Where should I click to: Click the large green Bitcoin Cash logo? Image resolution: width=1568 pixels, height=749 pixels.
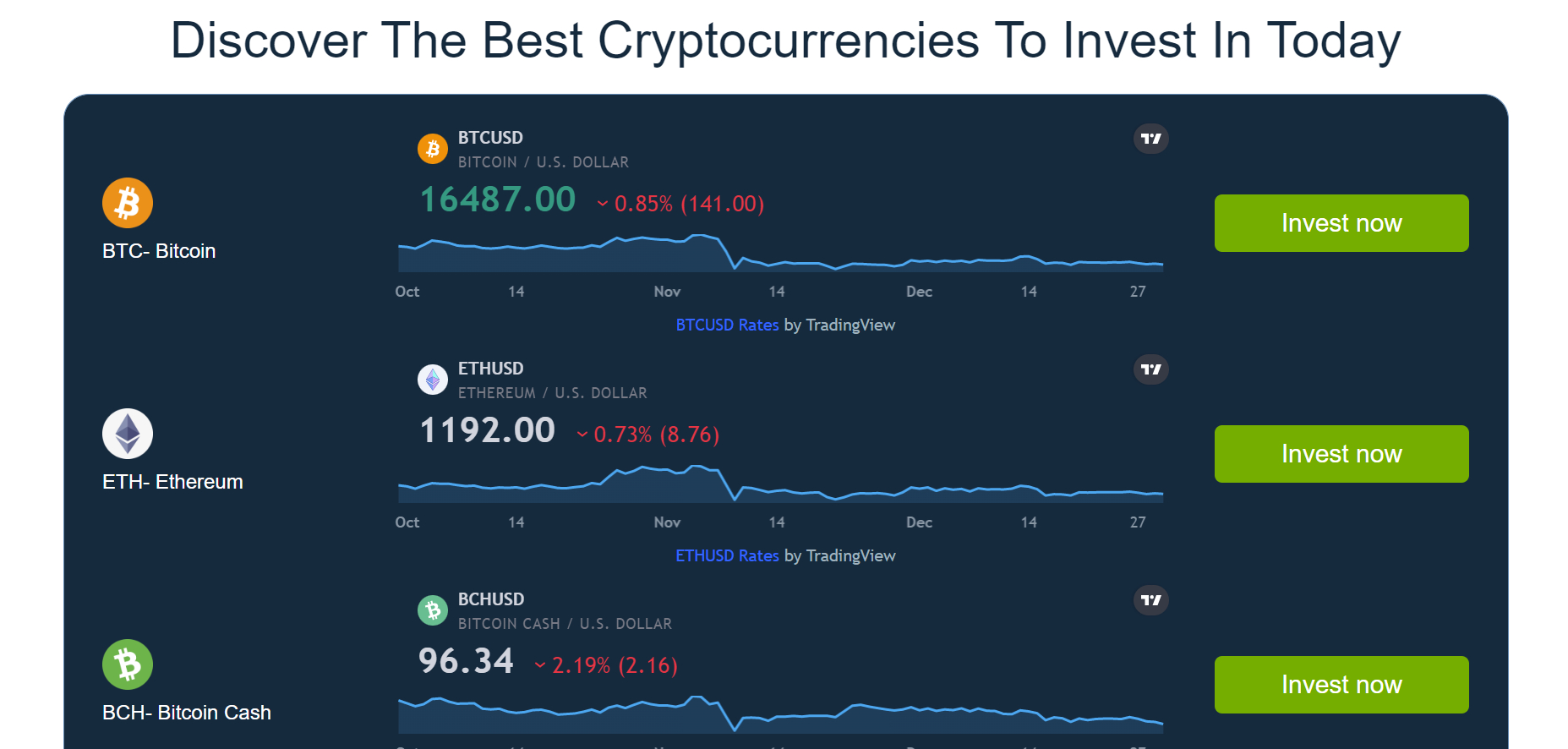(128, 664)
